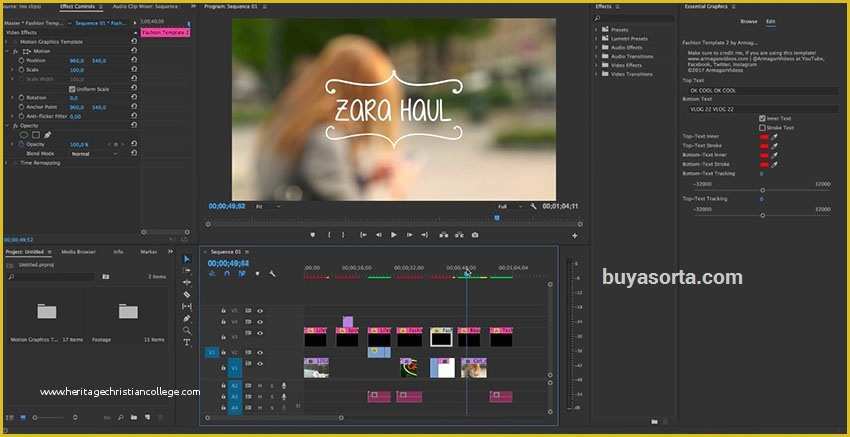Screen dimensions: 850x437
Task: Switch to the Audio Clip Mixer tab
Action: pyautogui.click(x=145, y=7)
